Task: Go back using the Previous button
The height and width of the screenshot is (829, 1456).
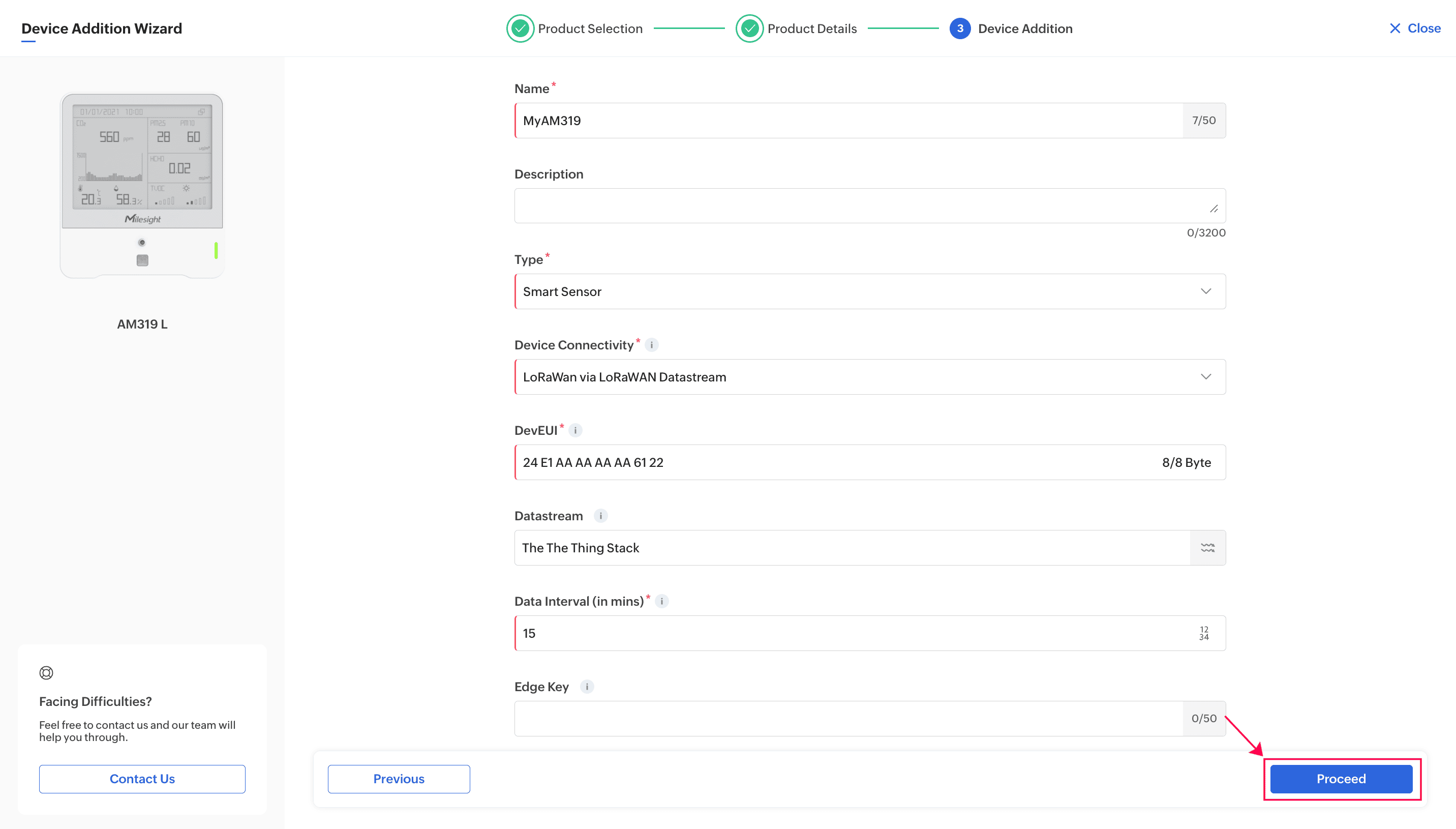Action: pyautogui.click(x=398, y=779)
